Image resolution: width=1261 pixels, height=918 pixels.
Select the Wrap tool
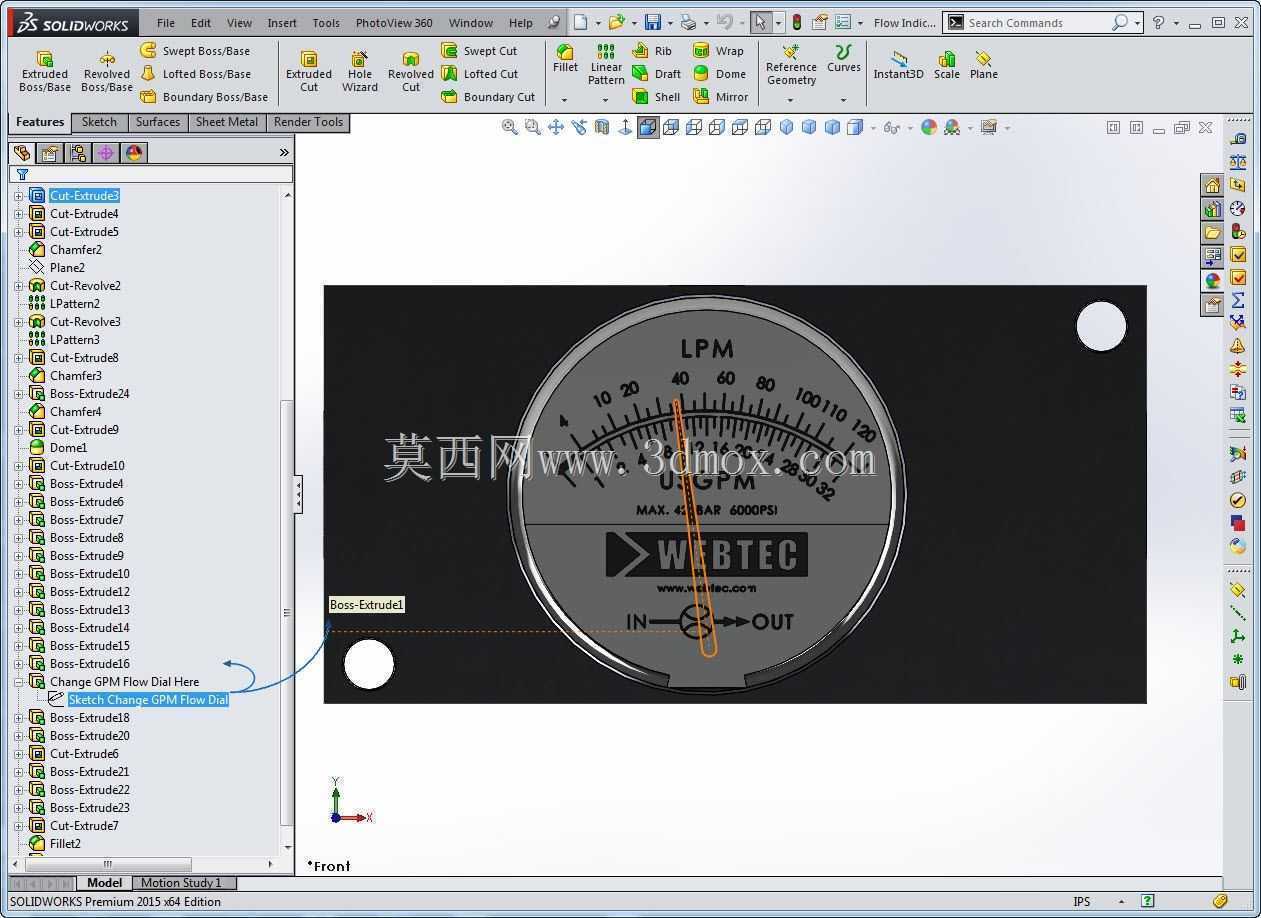719,50
